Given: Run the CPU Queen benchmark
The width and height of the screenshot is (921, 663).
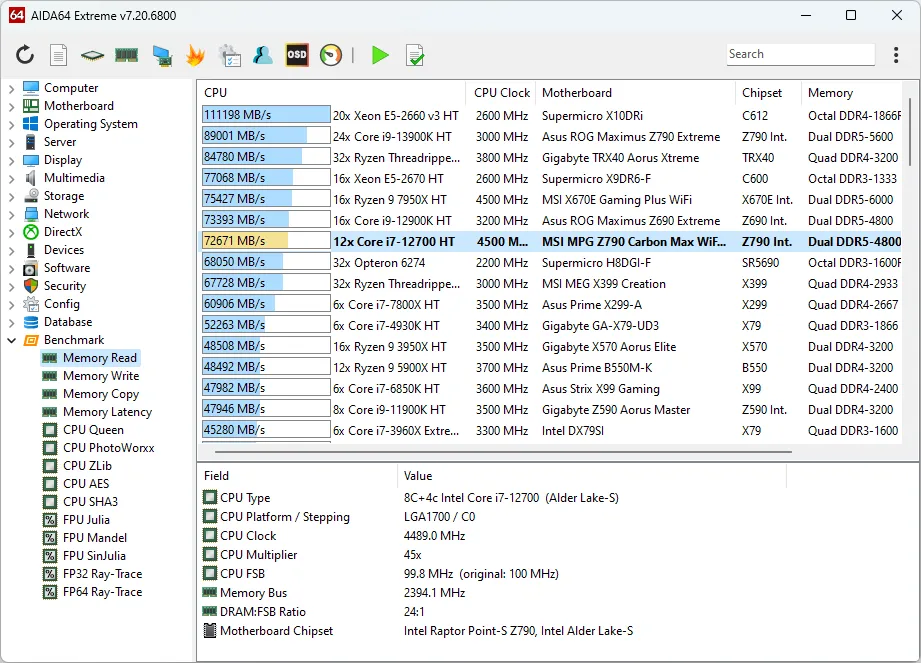Looking at the screenshot, I should click(95, 429).
